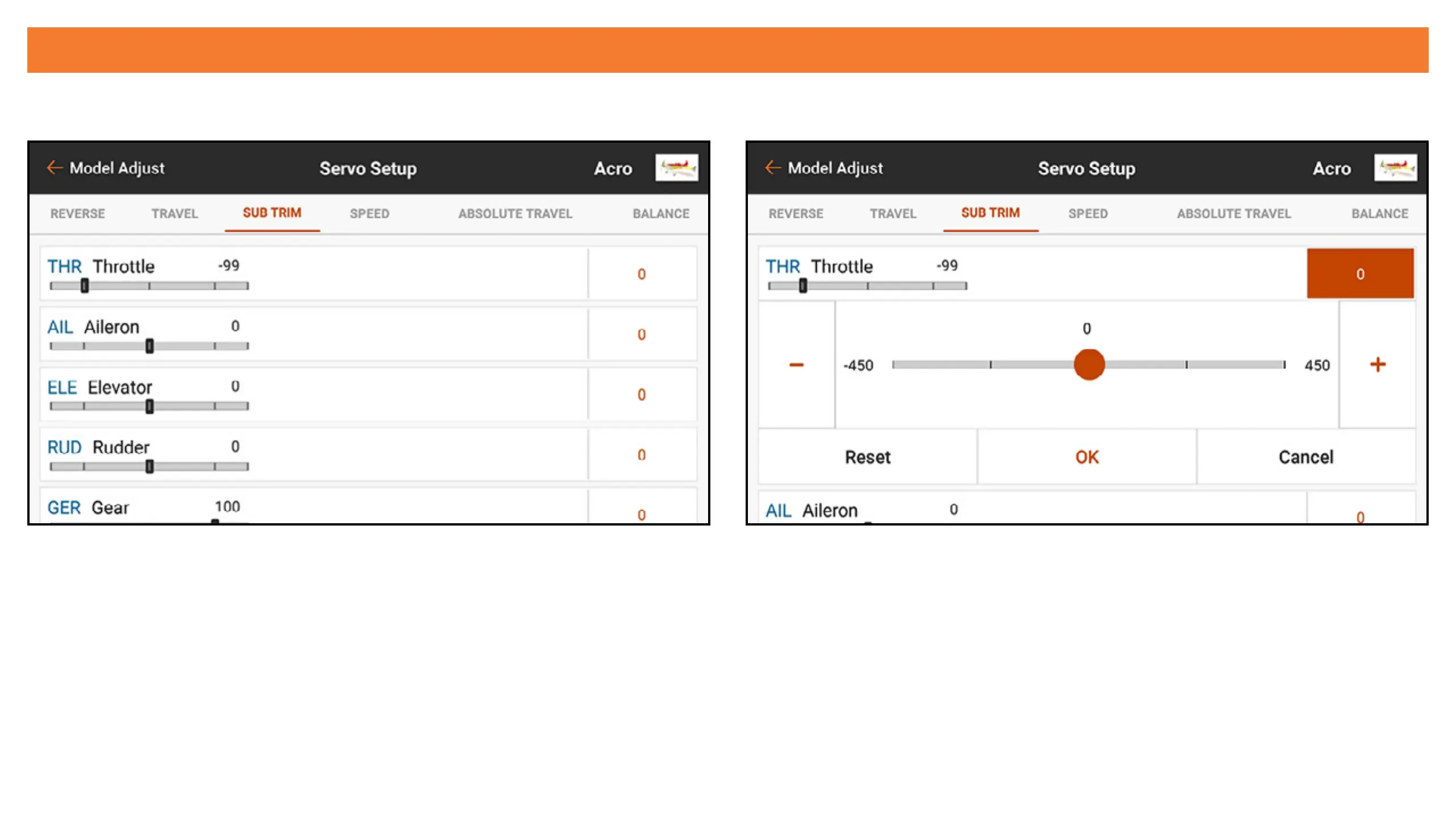Select Rudder sub trim value field
This screenshot has height=819, width=1456.
(642, 455)
